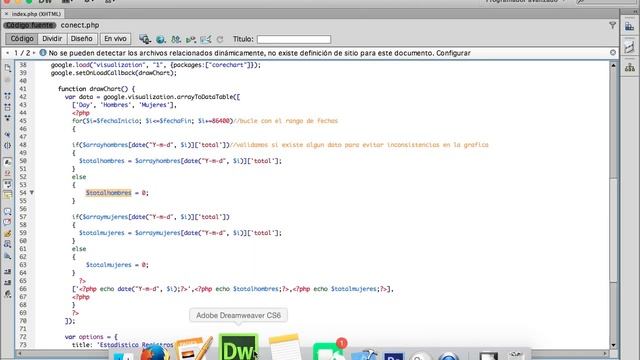Screen dimensions: 640x360
Task: Select Código fuente related file
Action: click(29, 25)
